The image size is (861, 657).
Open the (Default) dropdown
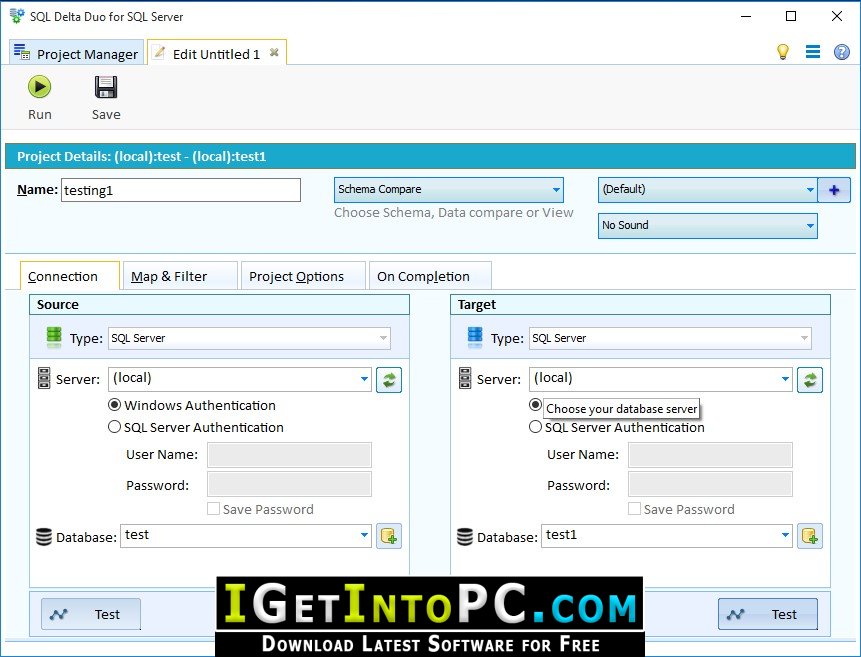click(707, 190)
